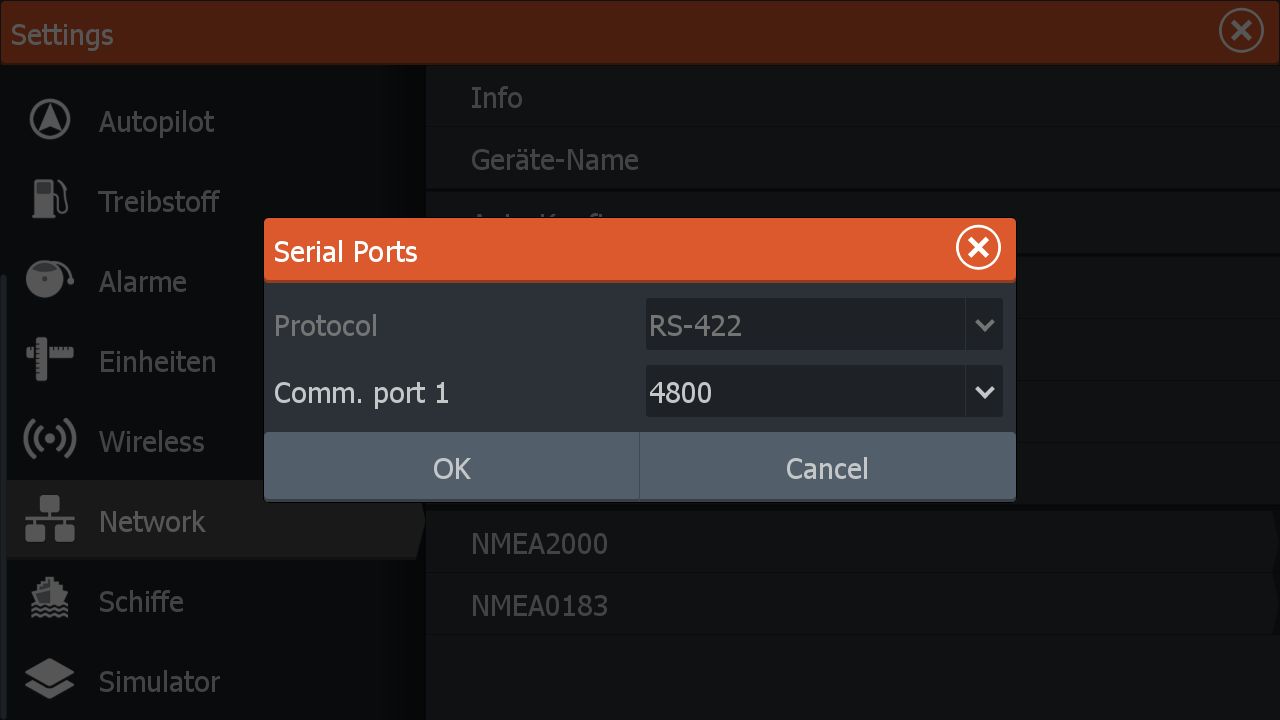This screenshot has height=720, width=1280.
Task: Select the Geräte-Name row
Action: tap(555, 160)
